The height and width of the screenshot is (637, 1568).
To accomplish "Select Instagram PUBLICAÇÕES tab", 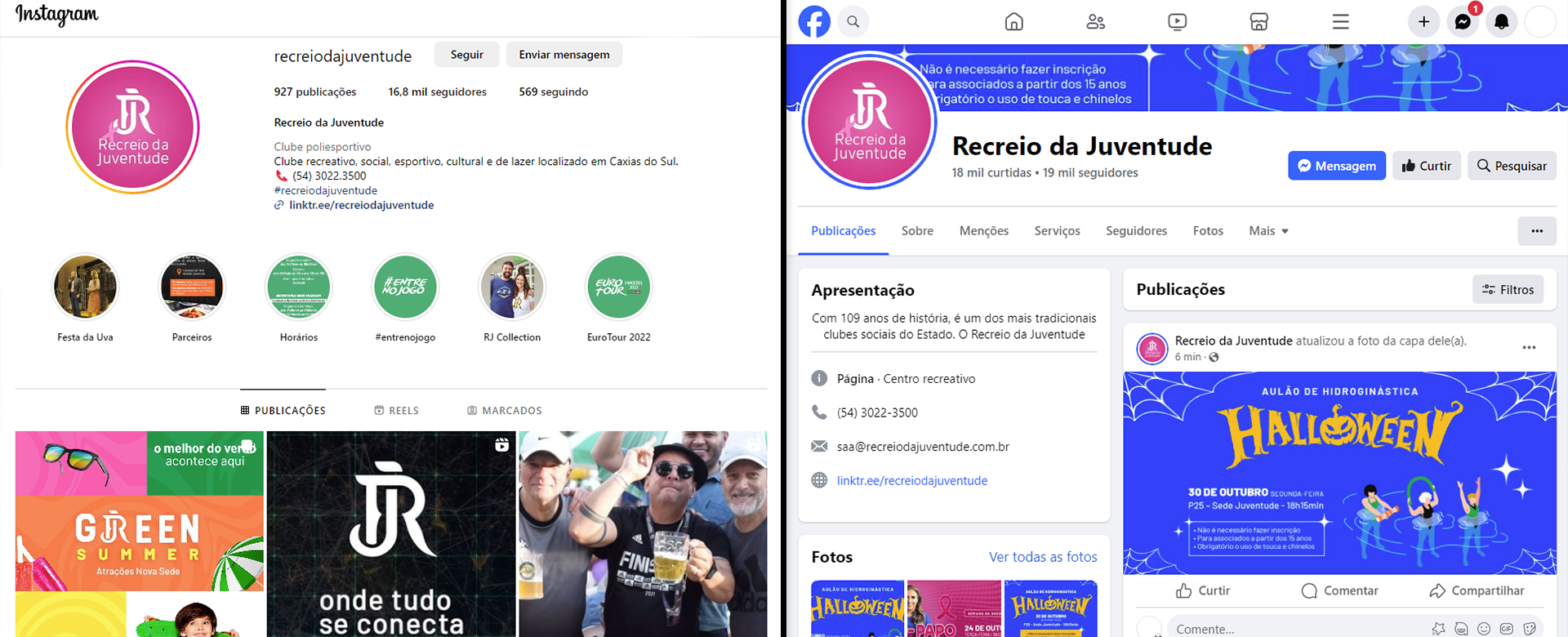I will (x=283, y=410).
